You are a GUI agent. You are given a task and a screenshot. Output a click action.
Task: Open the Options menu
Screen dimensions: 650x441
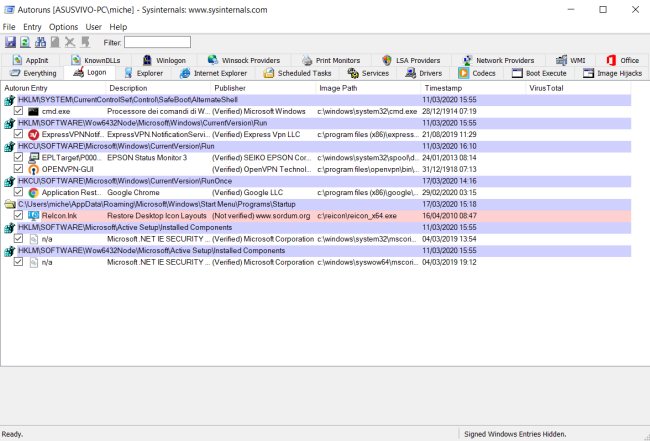coord(63,27)
